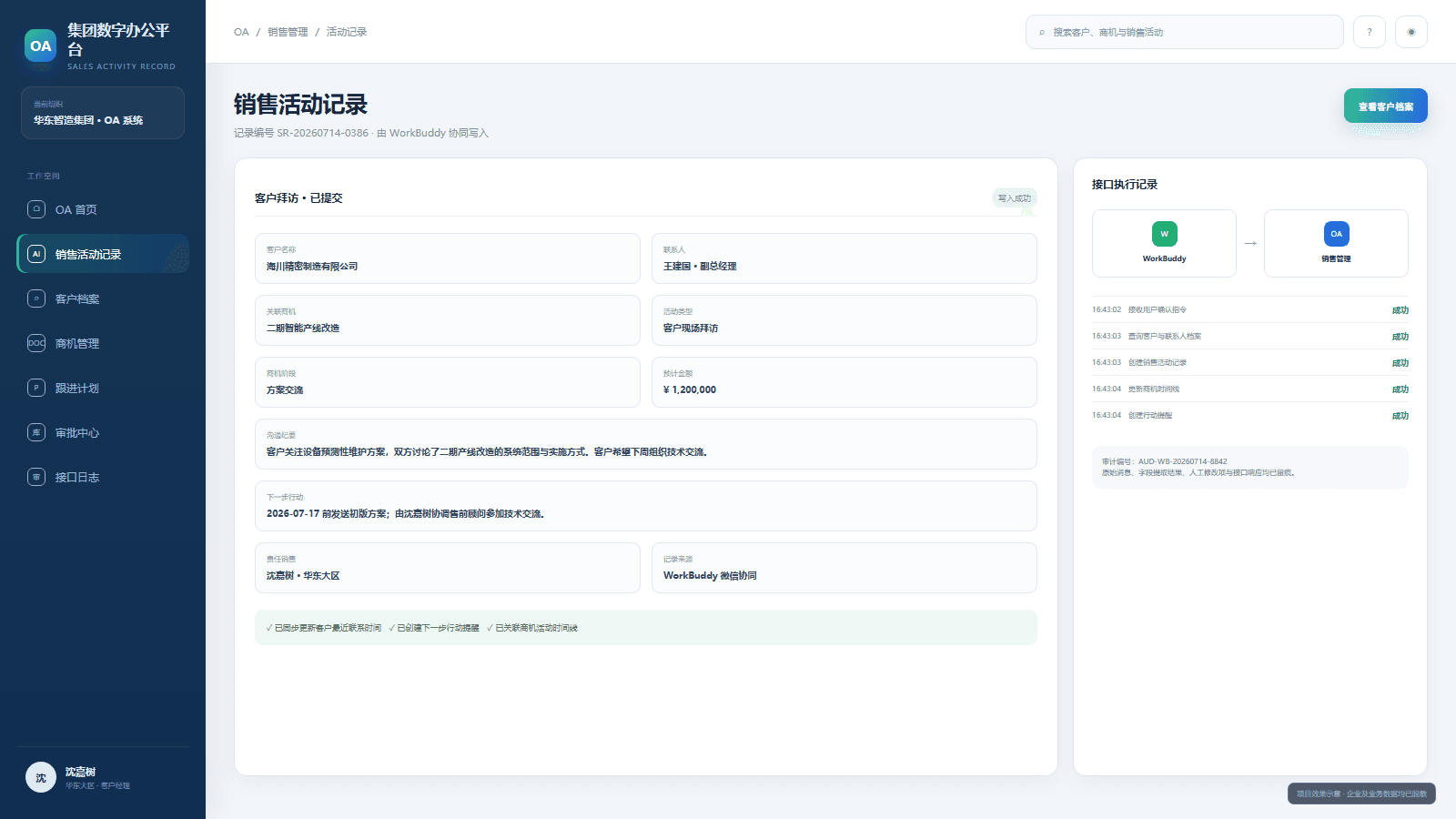Click the search magnifier icon
The image size is (1456, 819).
click(x=1042, y=33)
